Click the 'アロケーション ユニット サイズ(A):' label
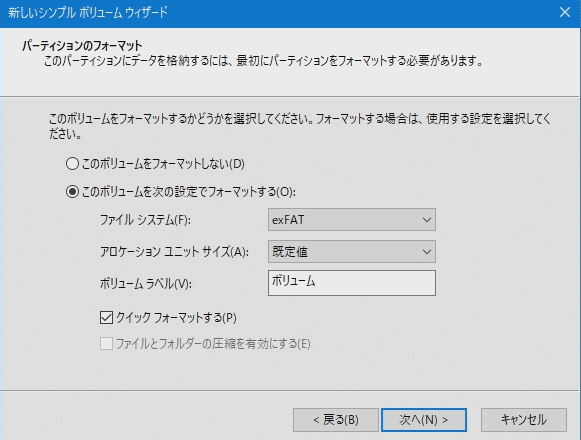 tap(175, 252)
